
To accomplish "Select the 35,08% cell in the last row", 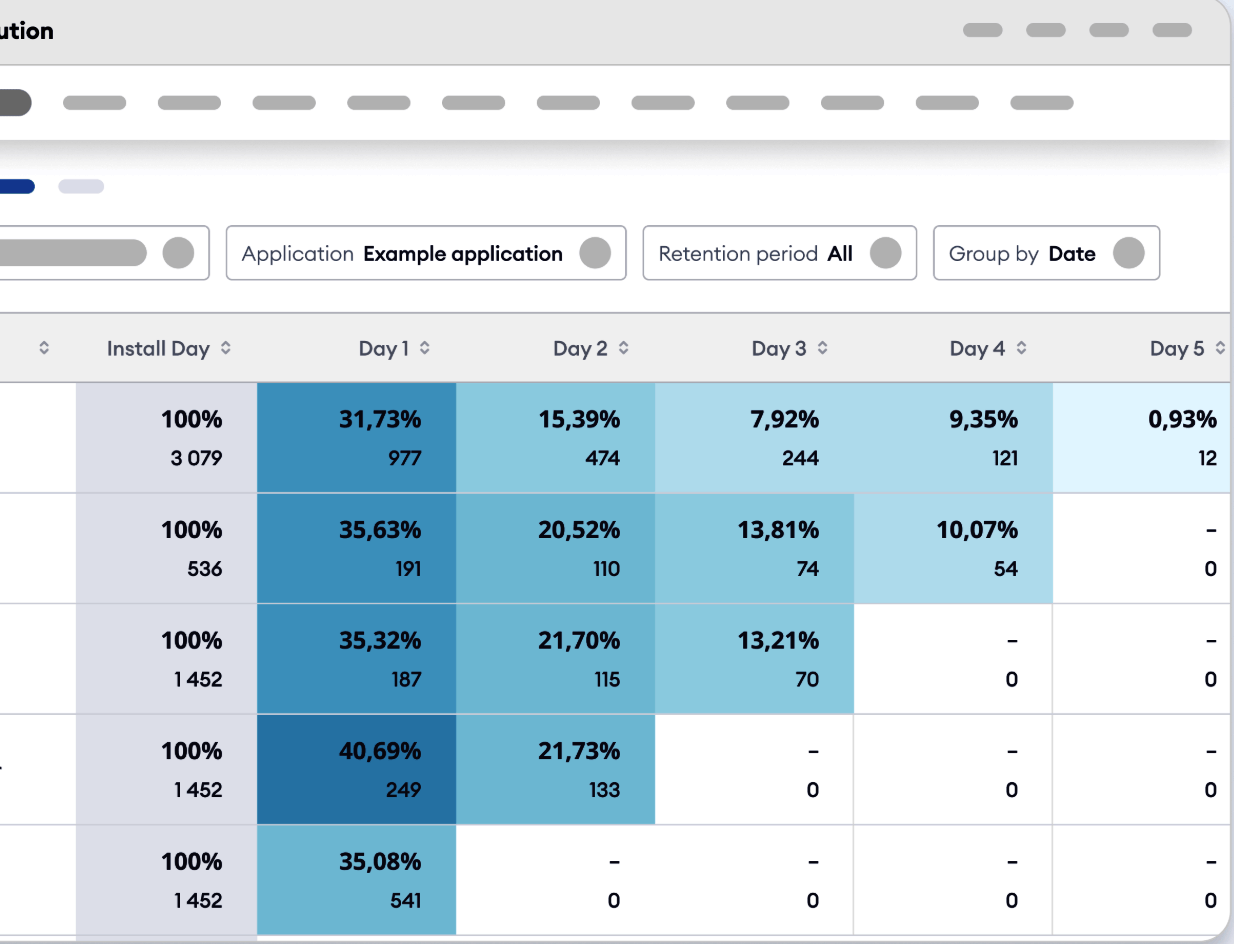I will click(356, 879).
